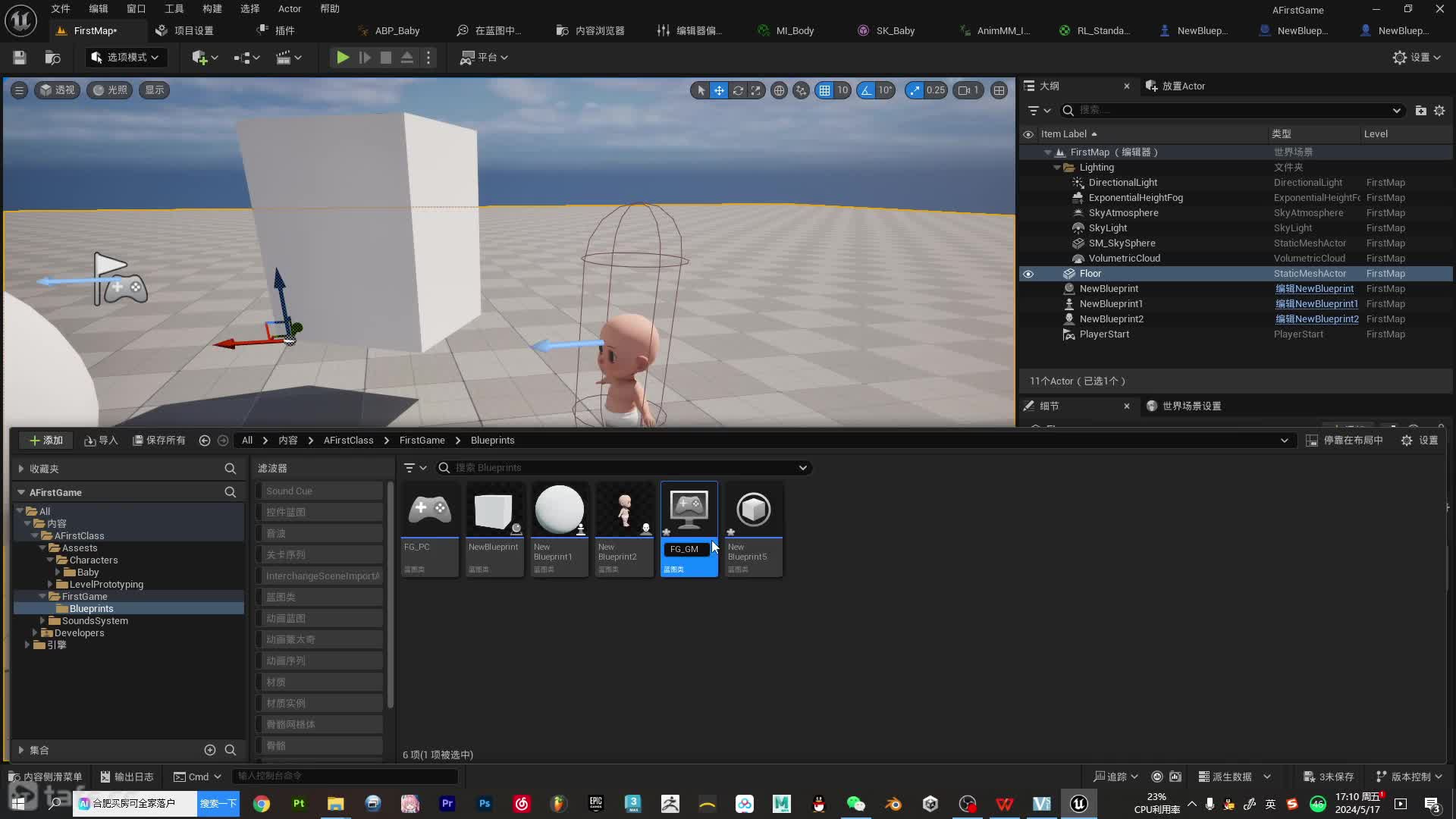Open camera speed setting
This screenshot has height=819, width=1456.
(968, 90)
